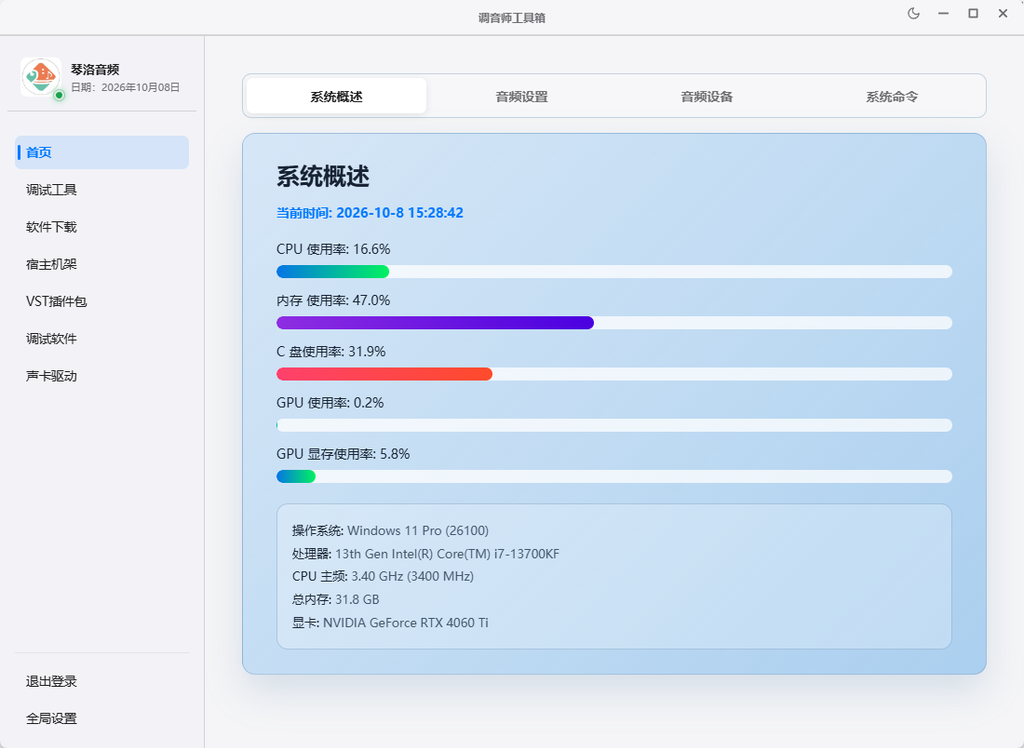Click the 琴洛音频 username text
This screenshot has height=748, width=1024.
pos(95,69)
